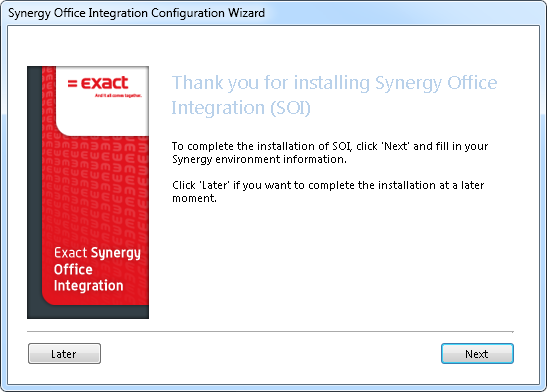Click the quoted word 'Later' in instructions
This screenshot has height=392, width=547.
click(x=215, y=185)
